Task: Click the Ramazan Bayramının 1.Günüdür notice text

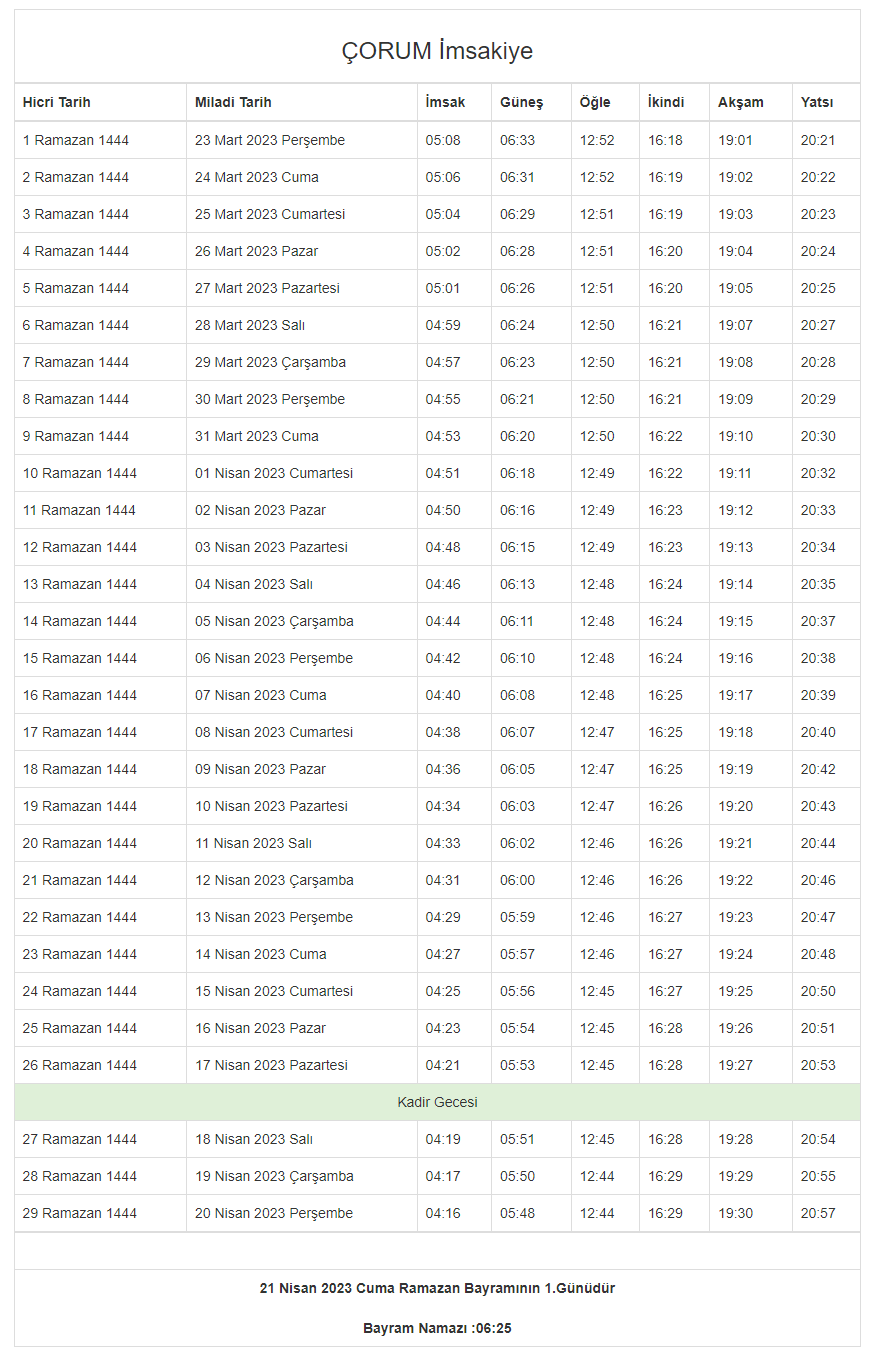Action: tap(437, 1288)
